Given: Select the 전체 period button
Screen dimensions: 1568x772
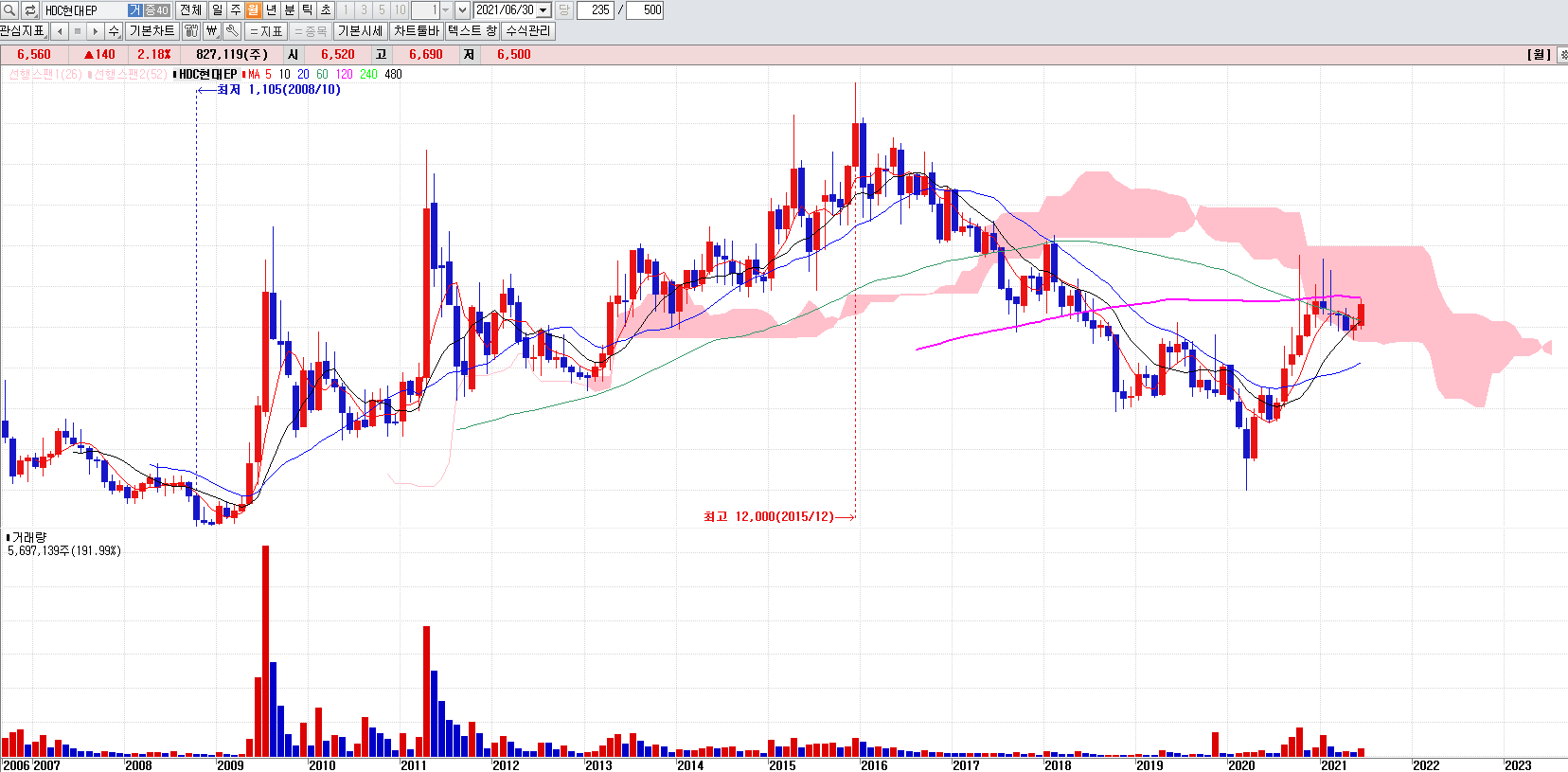Looking at the screenshot, I should tap(190, 9).
